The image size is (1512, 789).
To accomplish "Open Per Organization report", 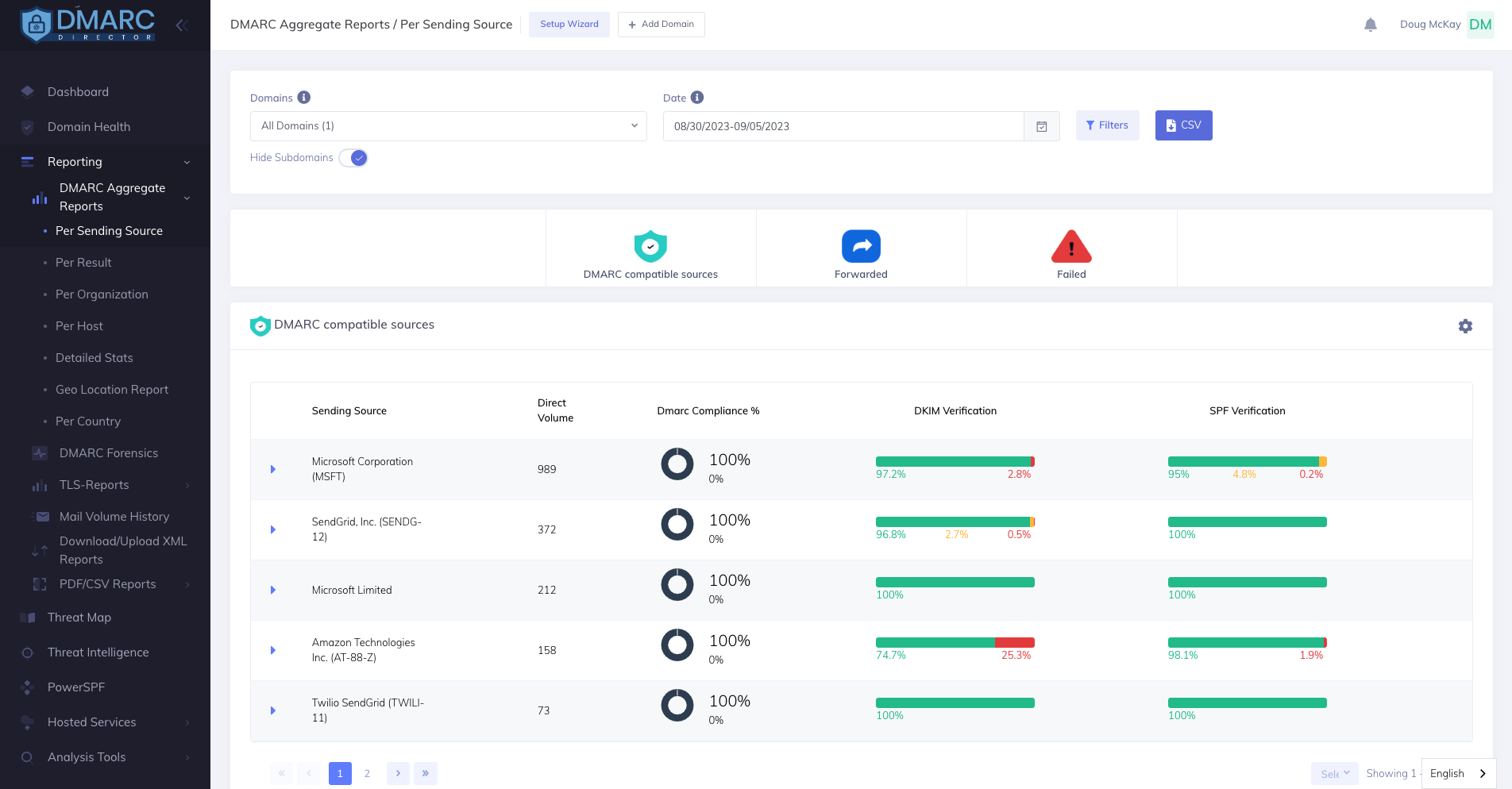I will tap(102, 294).
